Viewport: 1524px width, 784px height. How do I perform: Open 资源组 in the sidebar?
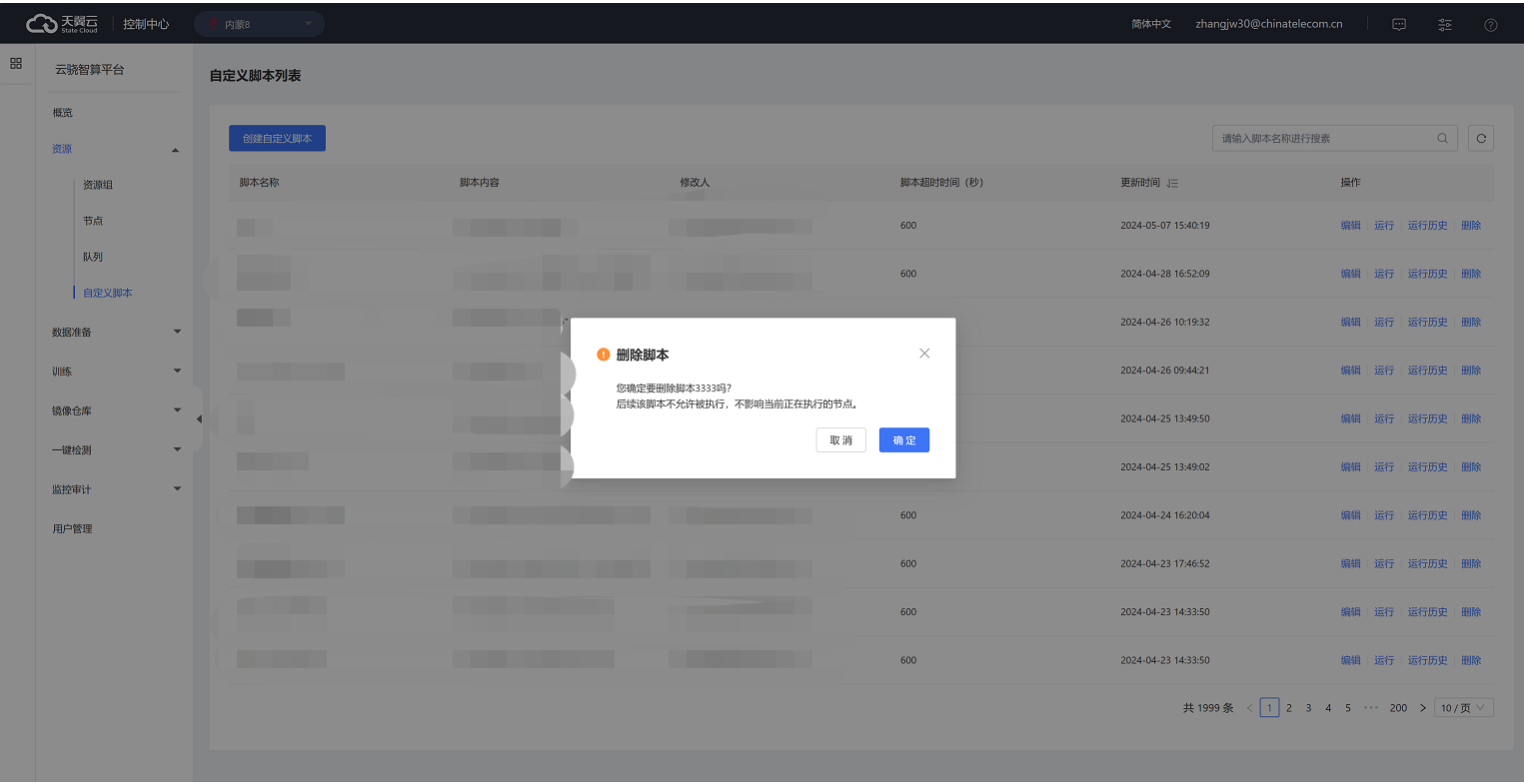coord(98,185)
